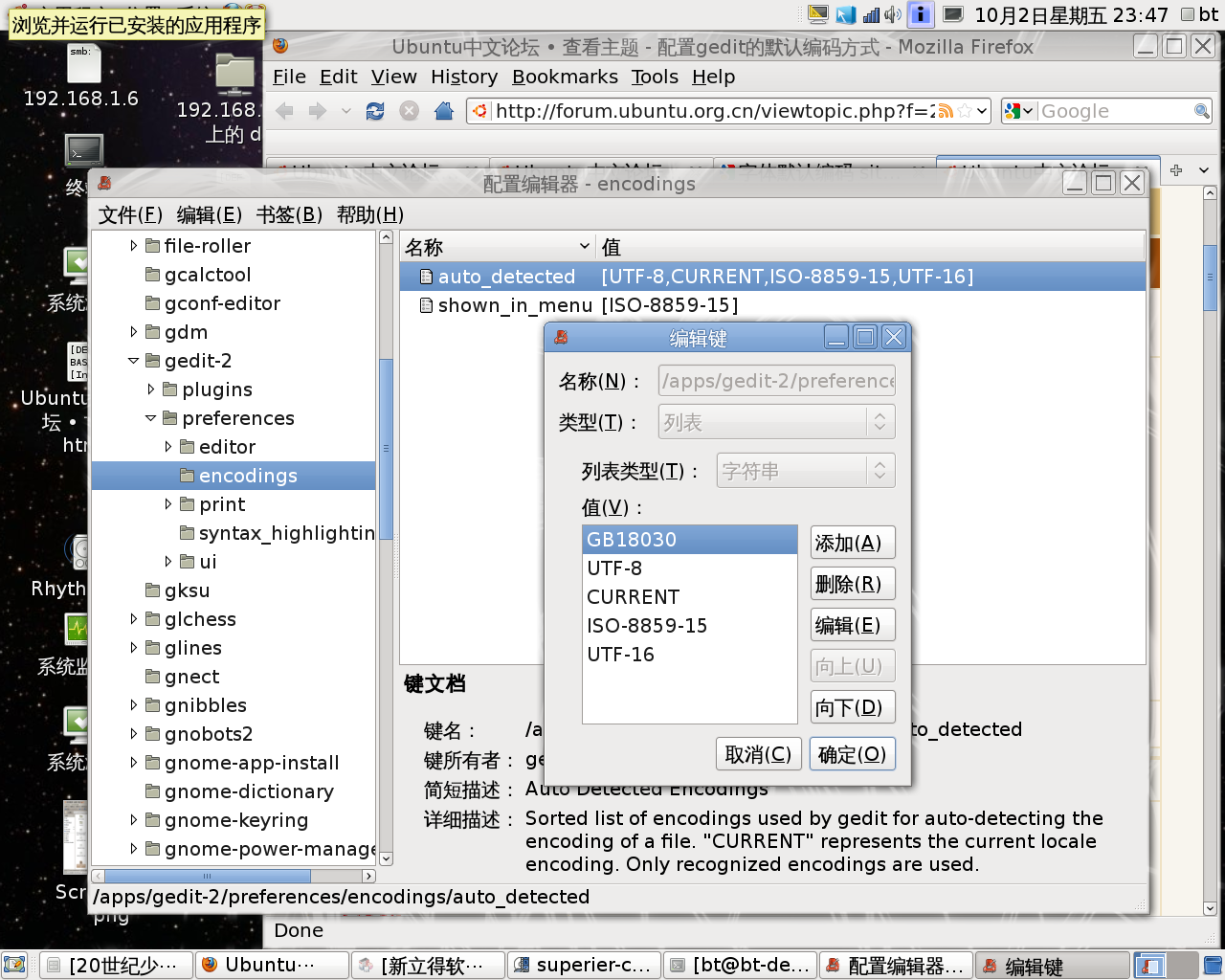Viewport: 1225px width, 980px height.
Task: Expand the editor tree node
Action: pos(167,447)
